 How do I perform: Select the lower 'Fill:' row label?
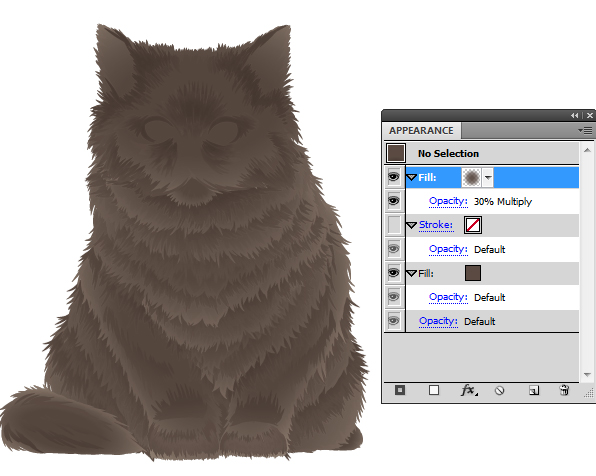coord(426,273)
